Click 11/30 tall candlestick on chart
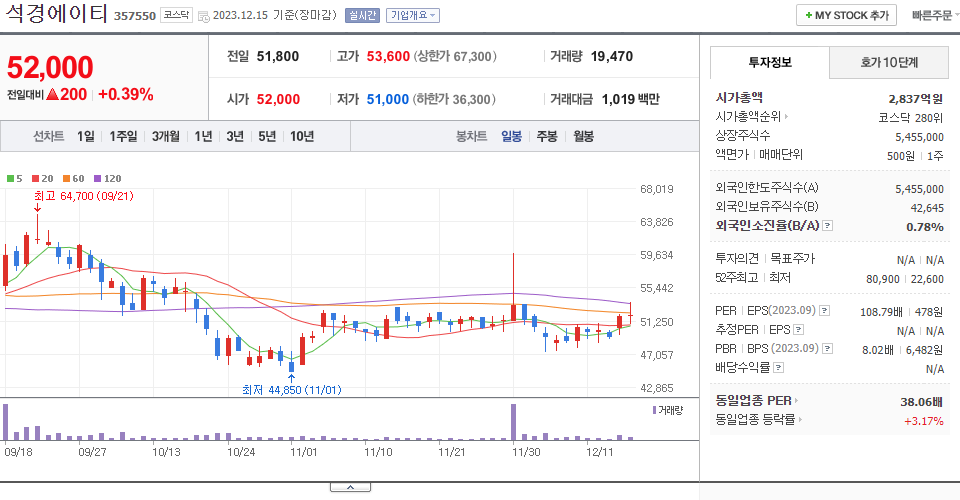The image size is (960, 500). pos(513,288)
